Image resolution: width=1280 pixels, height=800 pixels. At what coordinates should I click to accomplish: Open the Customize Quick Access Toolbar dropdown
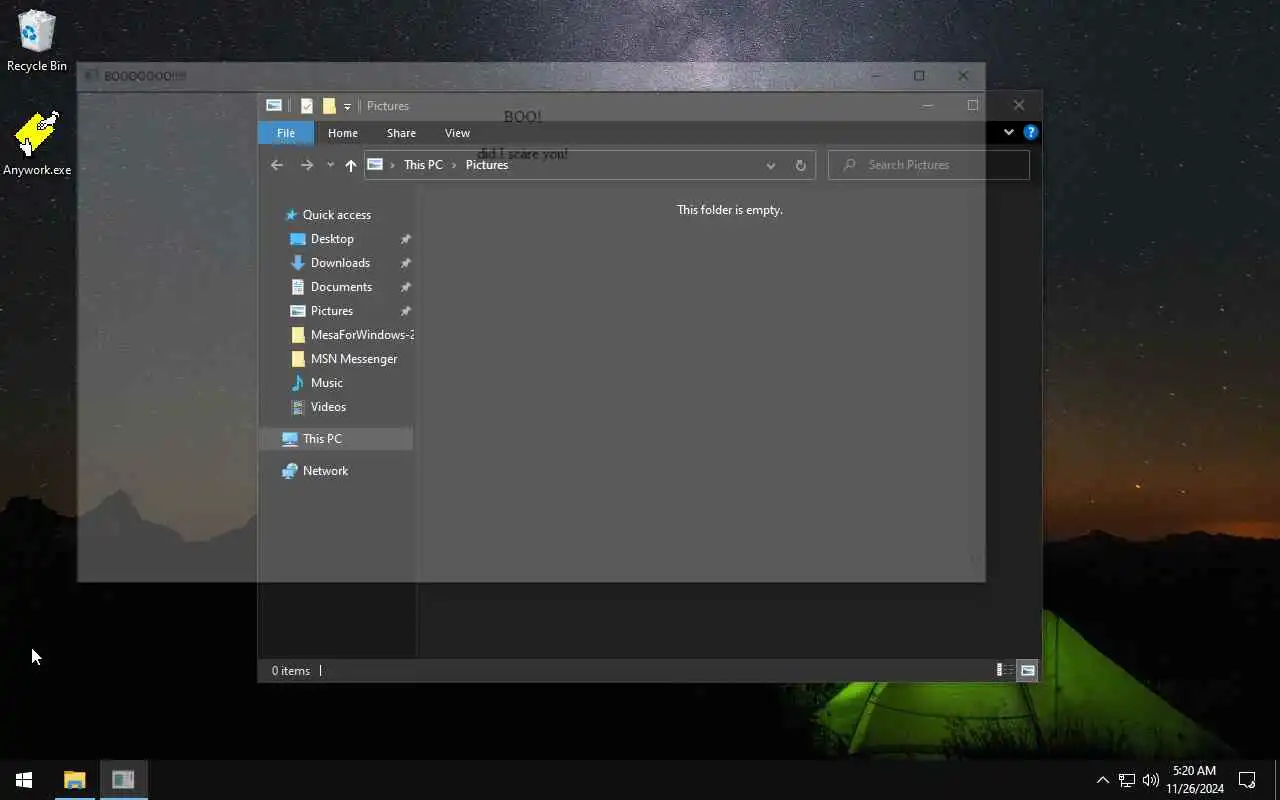[x=347, y=106]
